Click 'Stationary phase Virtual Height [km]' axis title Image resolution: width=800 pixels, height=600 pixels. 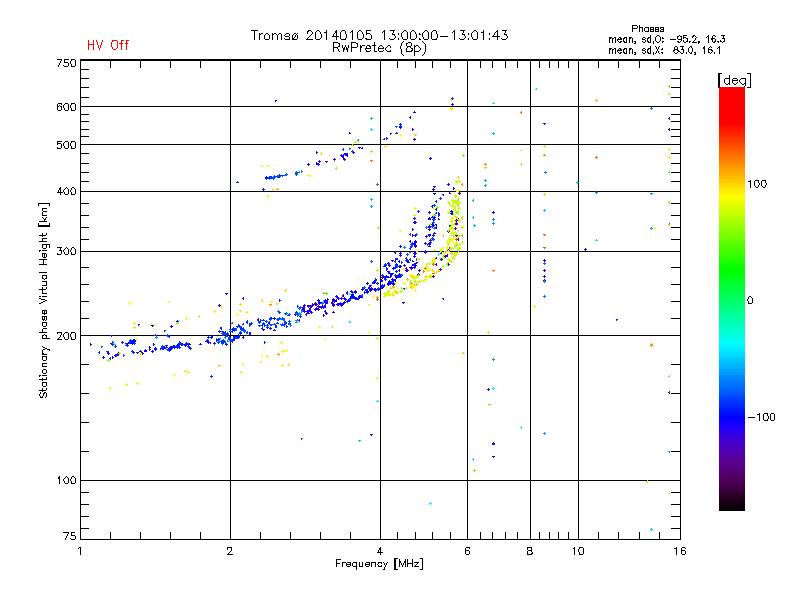coord(44,300)
